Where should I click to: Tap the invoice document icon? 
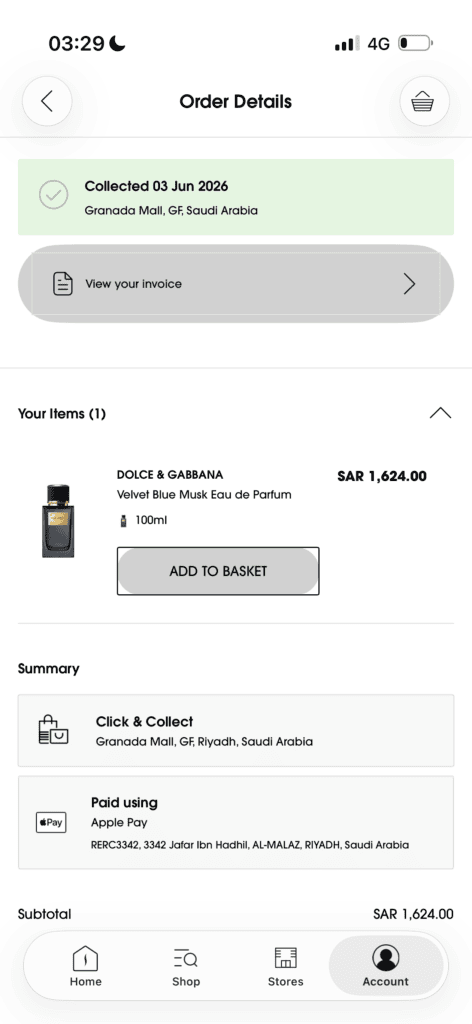63,284
